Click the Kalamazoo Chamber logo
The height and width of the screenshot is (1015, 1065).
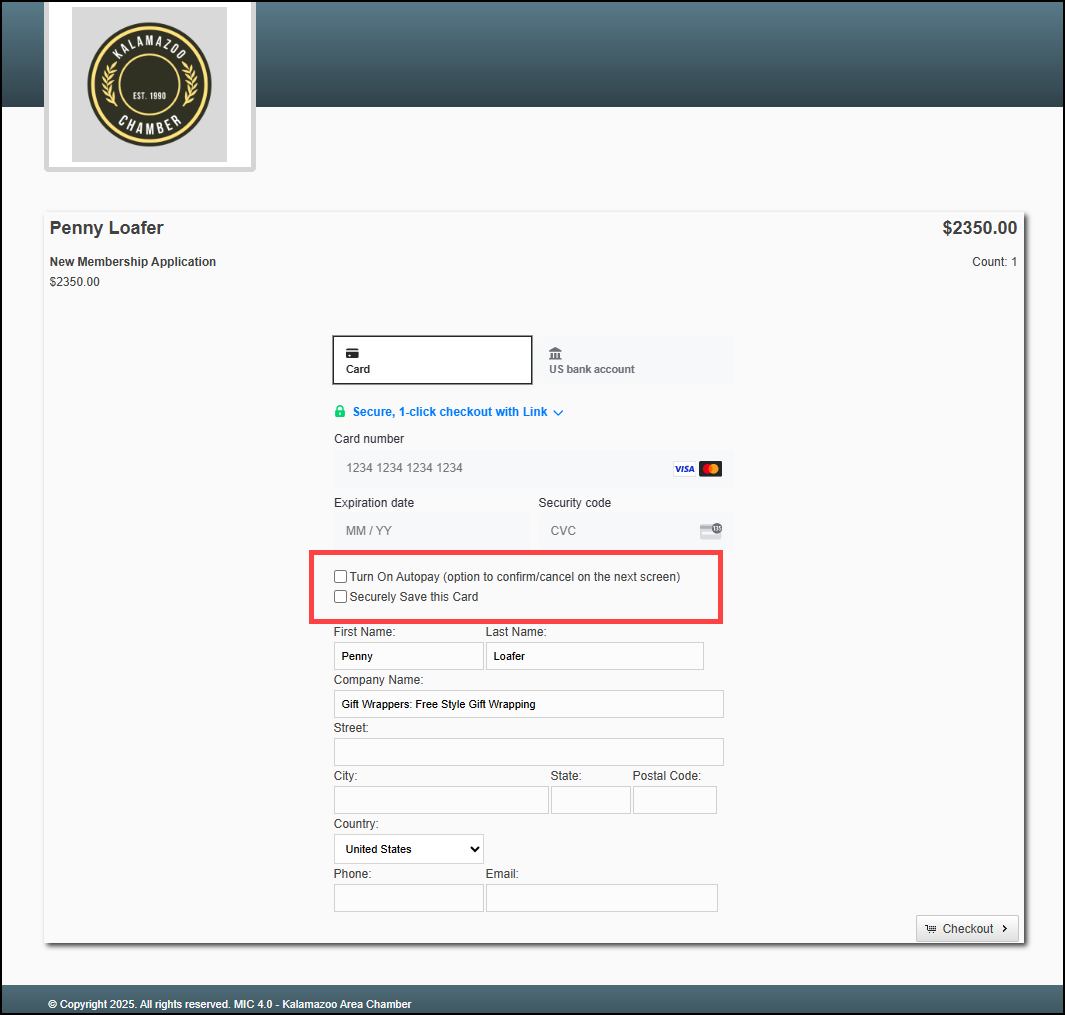[x=149, y=84]
